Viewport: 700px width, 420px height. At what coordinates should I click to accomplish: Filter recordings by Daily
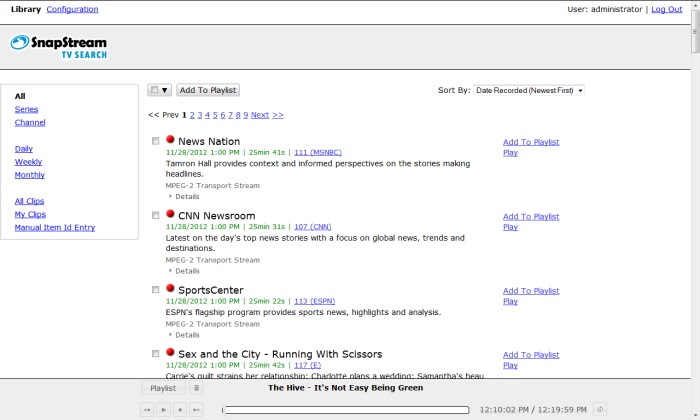tap(24, 149)
